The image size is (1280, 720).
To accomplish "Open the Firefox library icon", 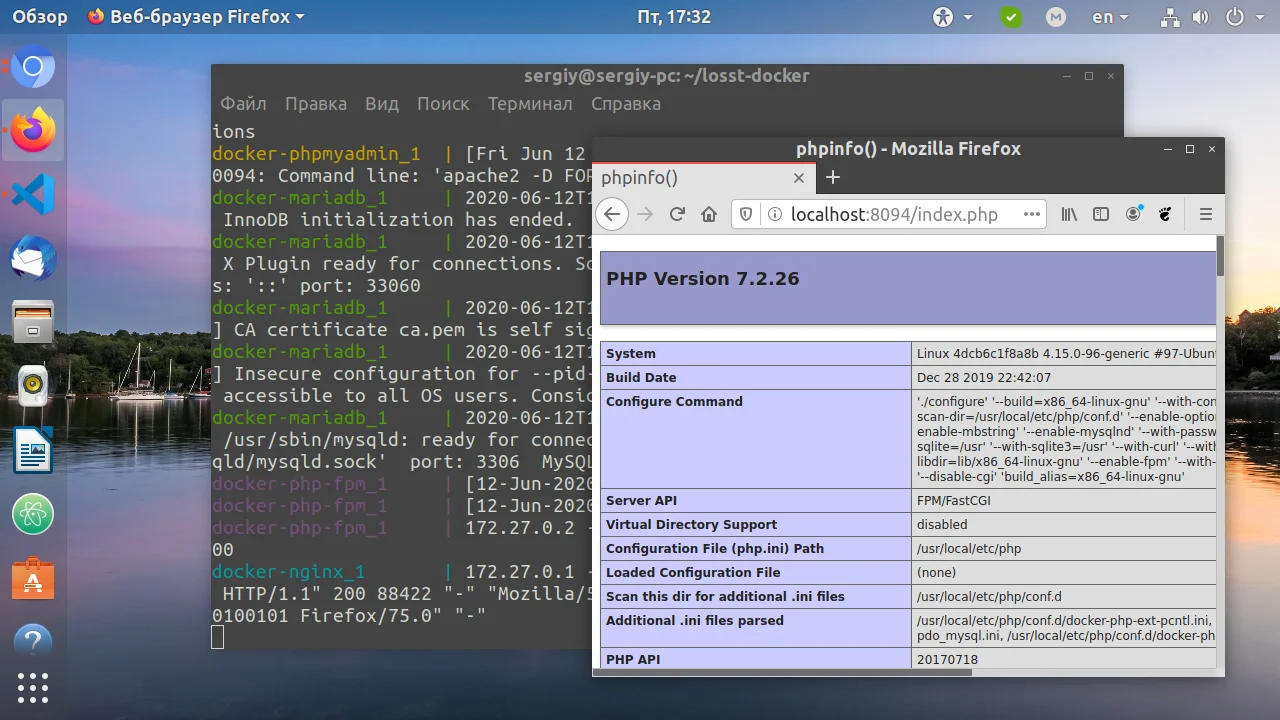I will pyautogui.click(x=1069, y=214).
